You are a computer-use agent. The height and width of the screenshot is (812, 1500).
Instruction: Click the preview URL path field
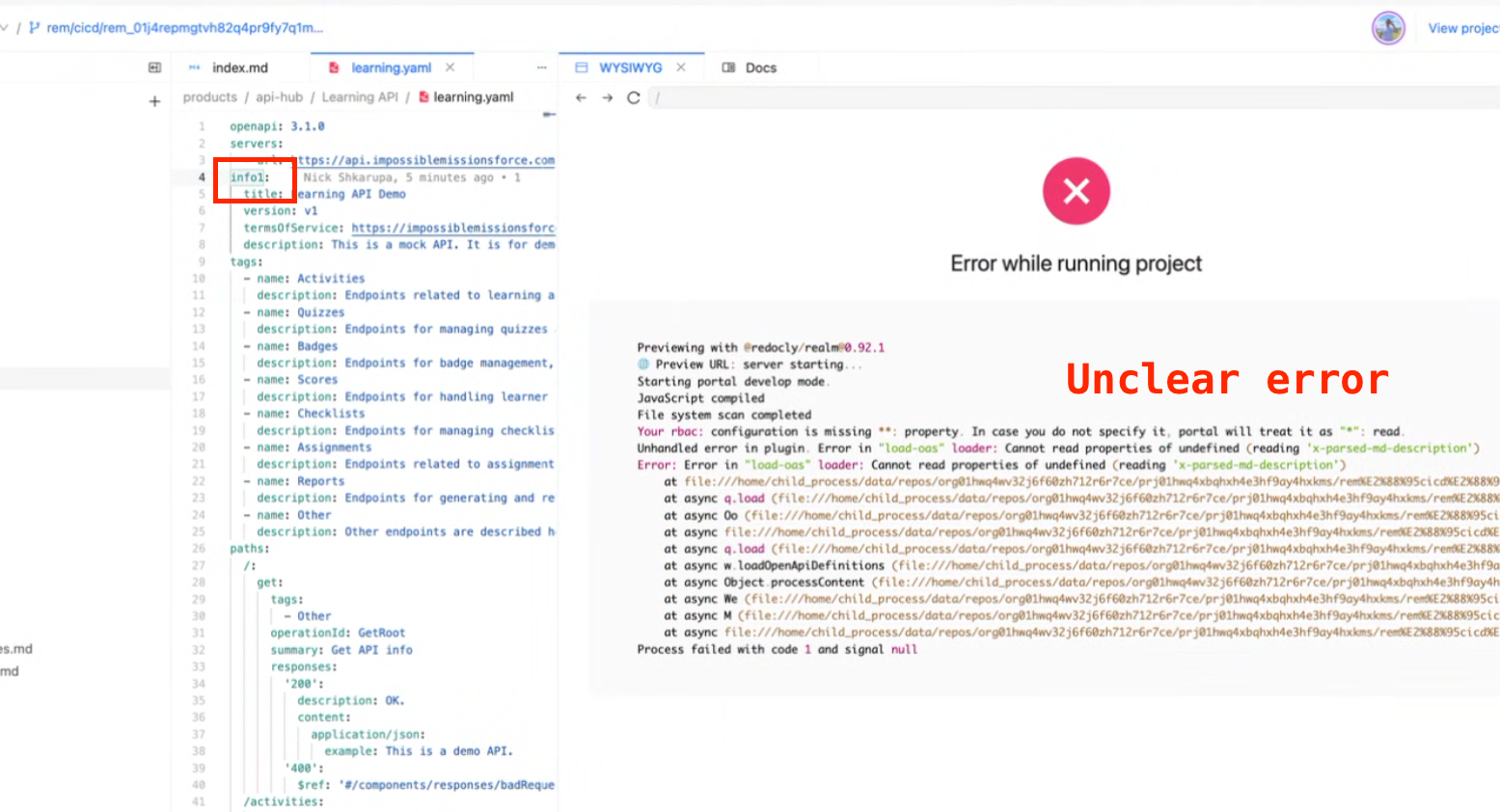(1061, 97)
